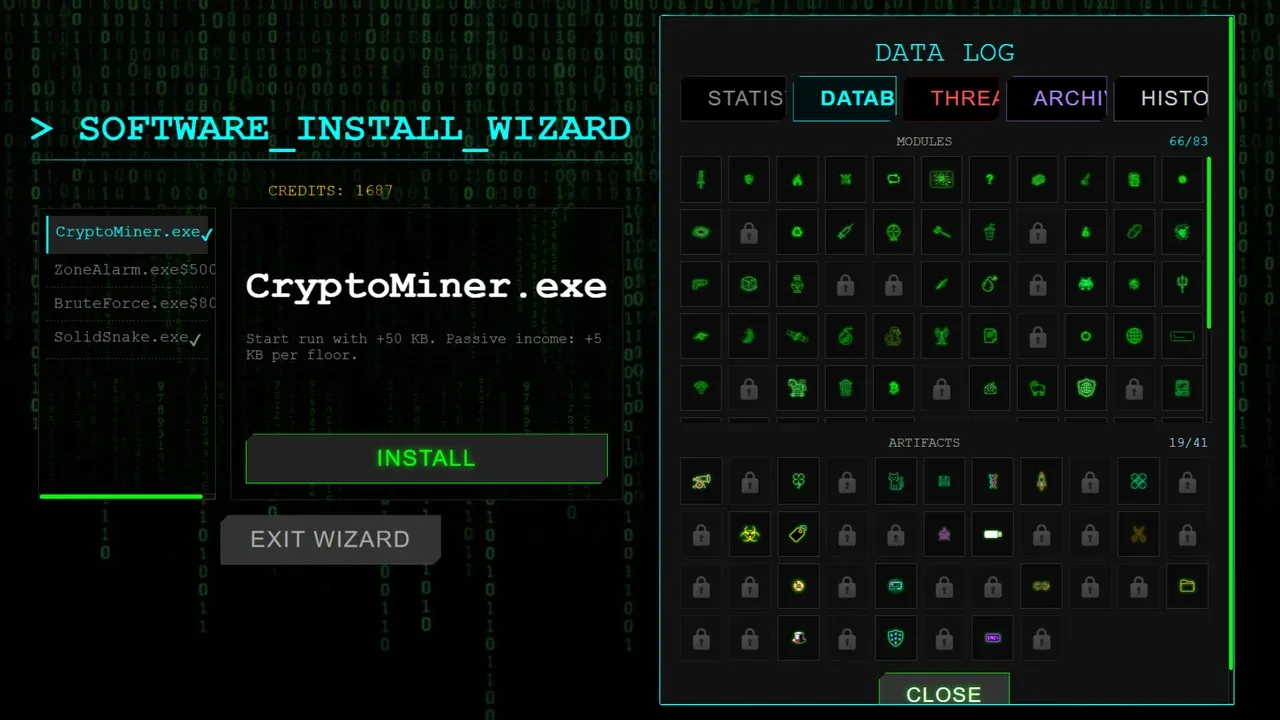Screen dimensions: 1280x720
Task: Choose the trident module icon
Action: [x=1182, y=284]
